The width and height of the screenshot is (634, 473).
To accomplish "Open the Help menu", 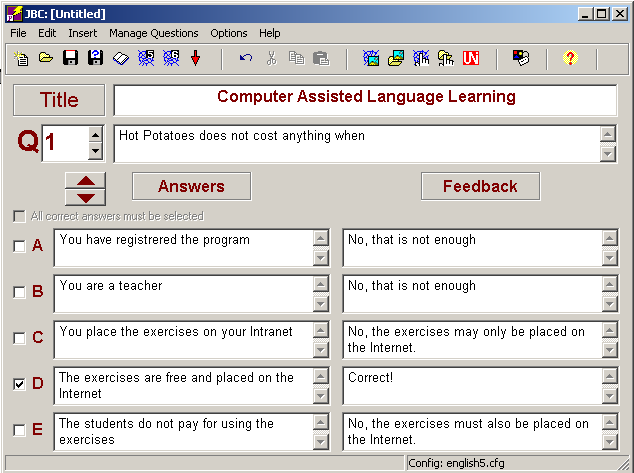I will 270,33.
